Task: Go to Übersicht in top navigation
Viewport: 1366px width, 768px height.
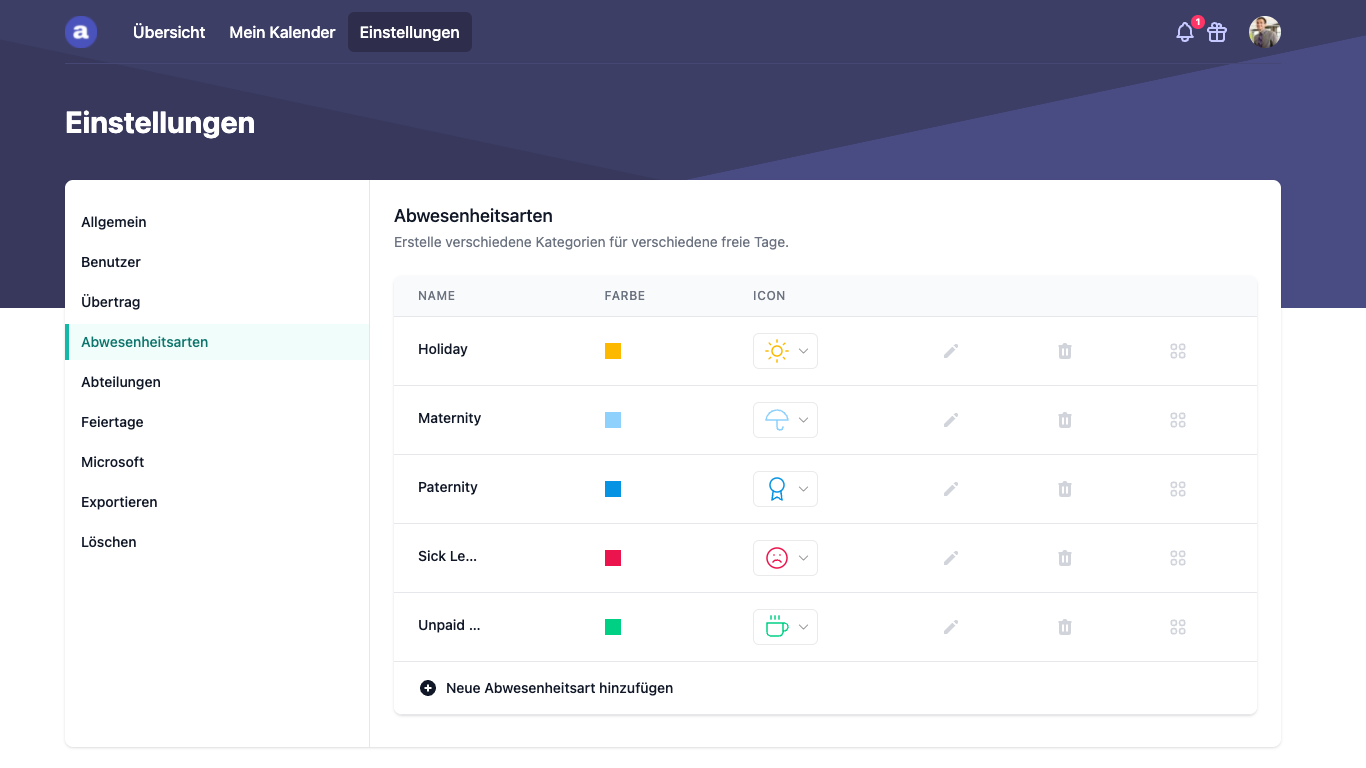Action: [x=169, y=32]
